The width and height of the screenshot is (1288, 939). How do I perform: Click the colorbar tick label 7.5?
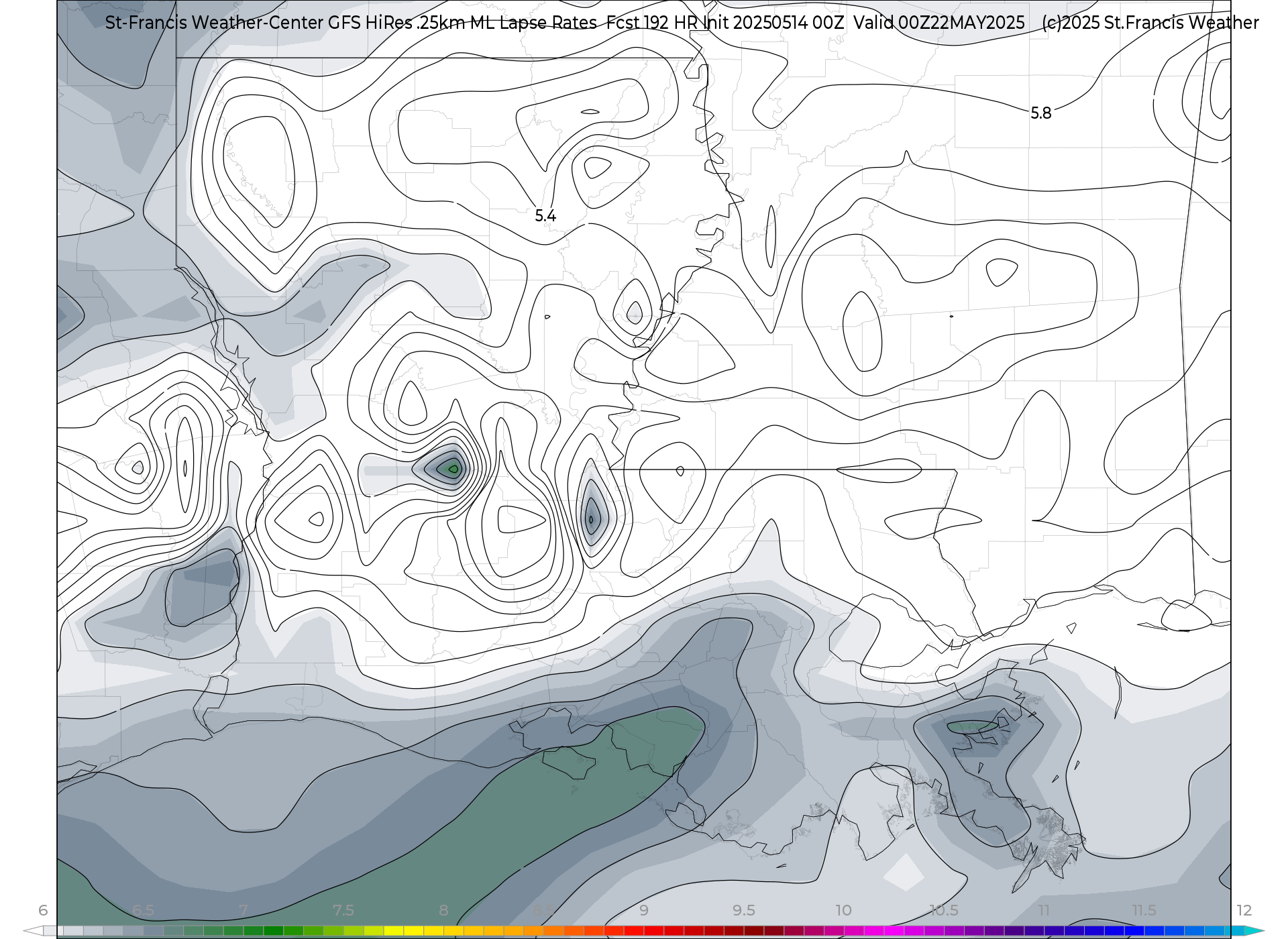(x=343, y=910)
